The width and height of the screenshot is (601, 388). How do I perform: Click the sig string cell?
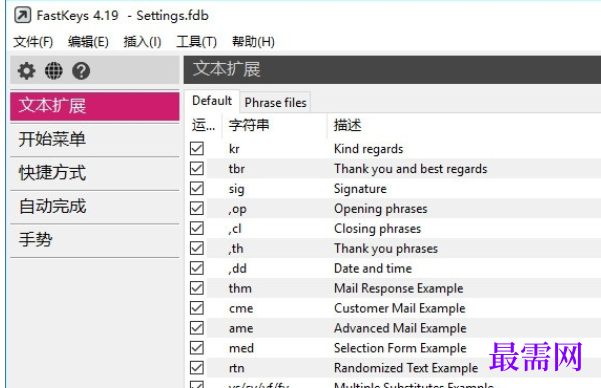[x=236, y=189]
